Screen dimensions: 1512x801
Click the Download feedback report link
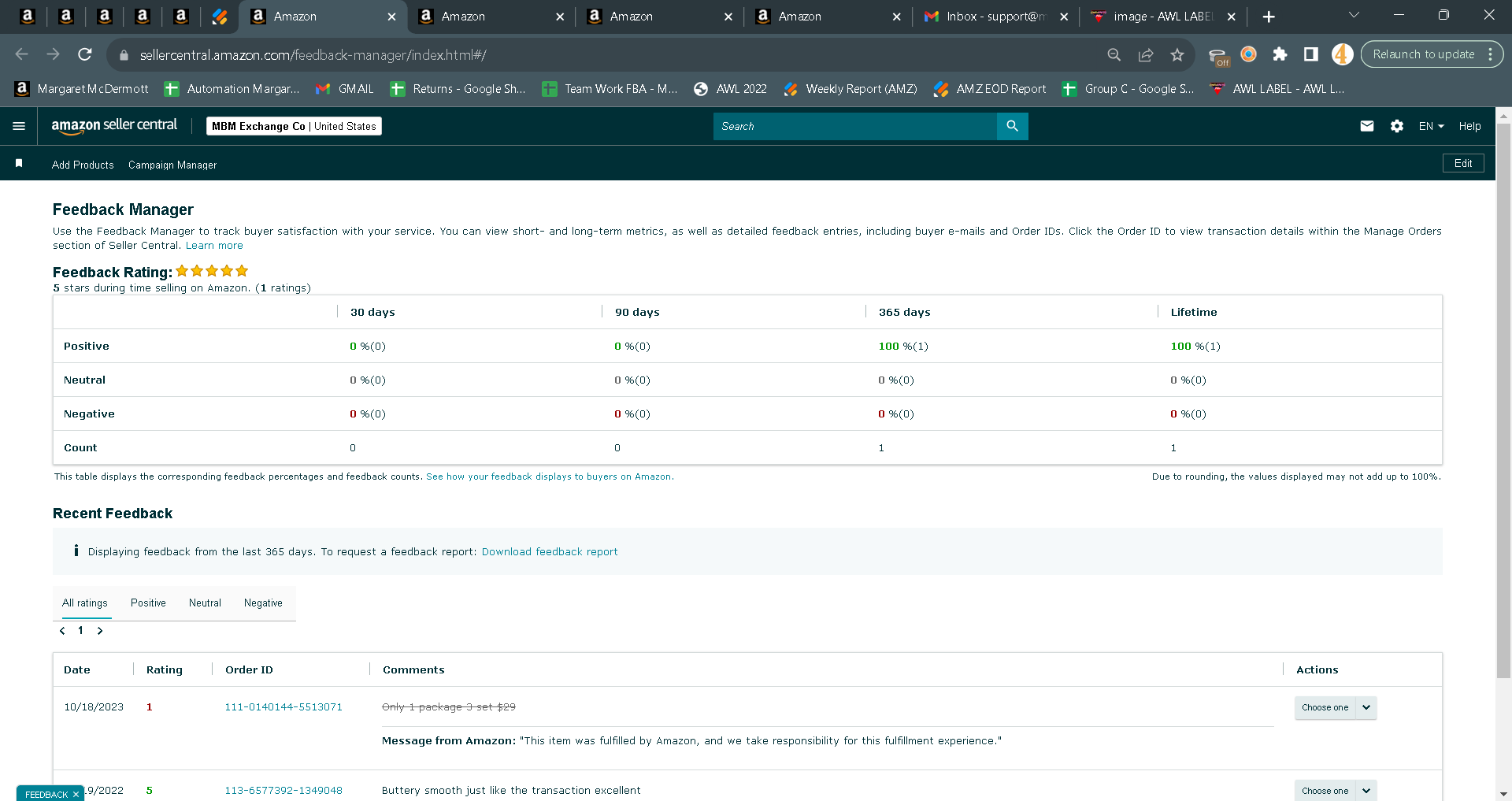tap(550, 552)
